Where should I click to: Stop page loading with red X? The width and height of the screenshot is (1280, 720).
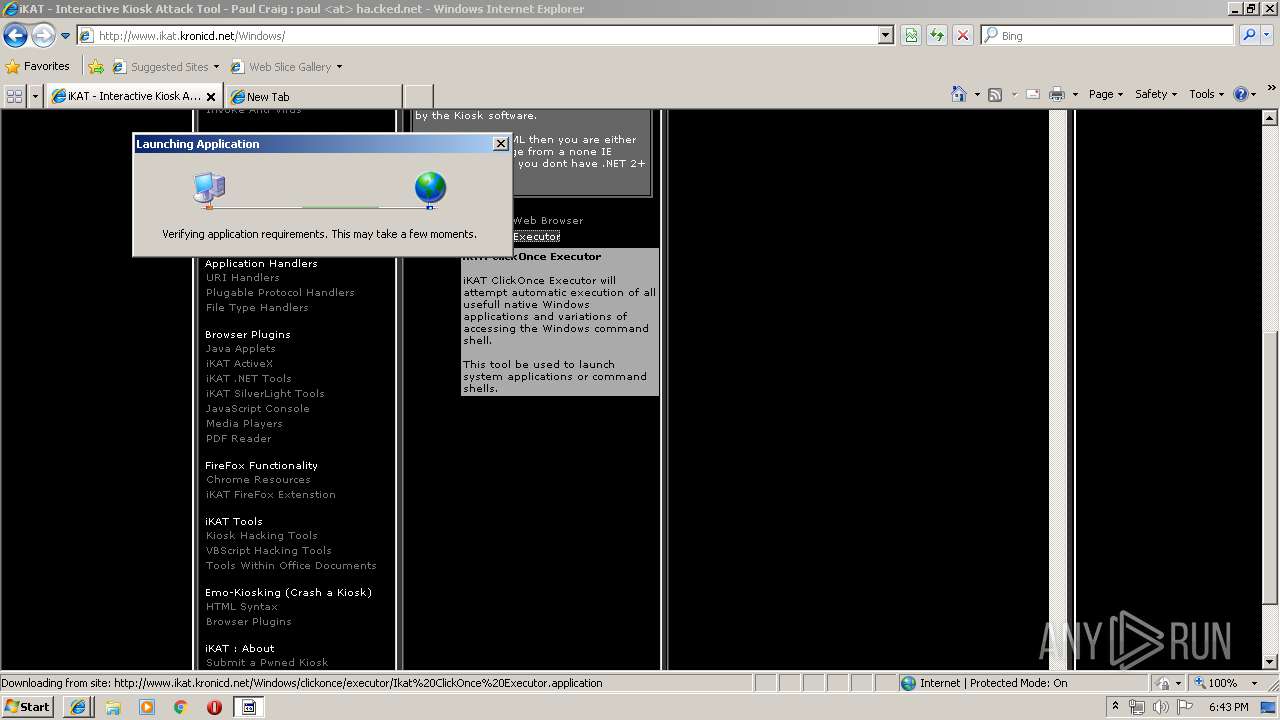click(x=963, y=35)
